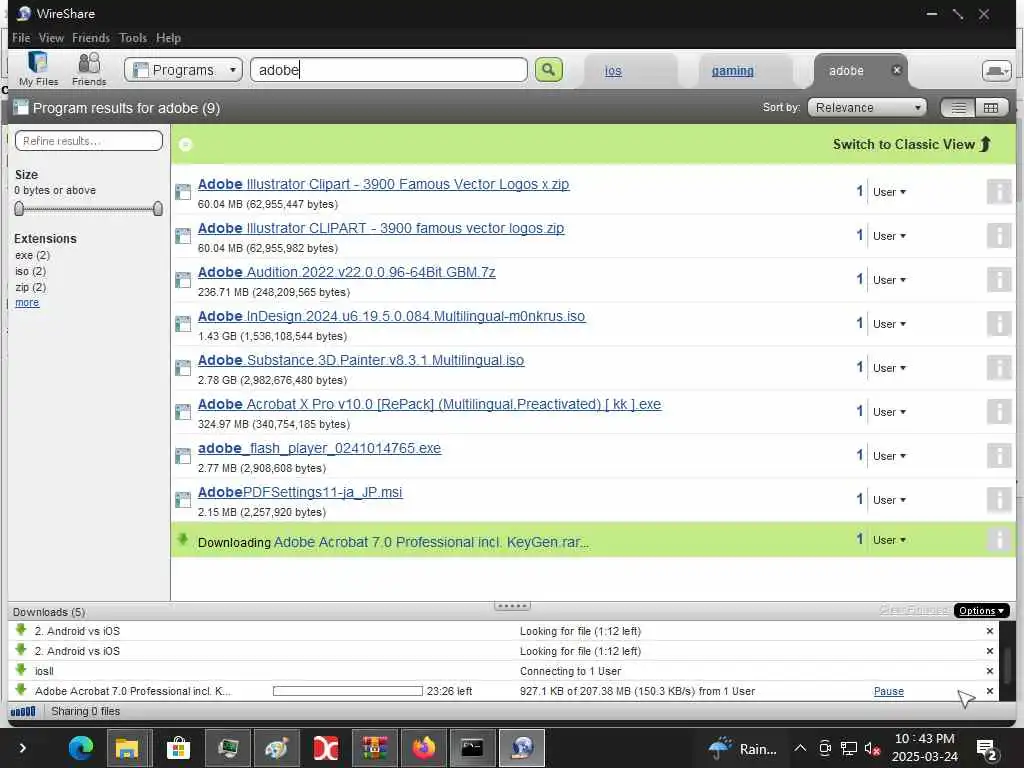
Task: Cancel first Android vs iOS download
Action: point(989,631)
